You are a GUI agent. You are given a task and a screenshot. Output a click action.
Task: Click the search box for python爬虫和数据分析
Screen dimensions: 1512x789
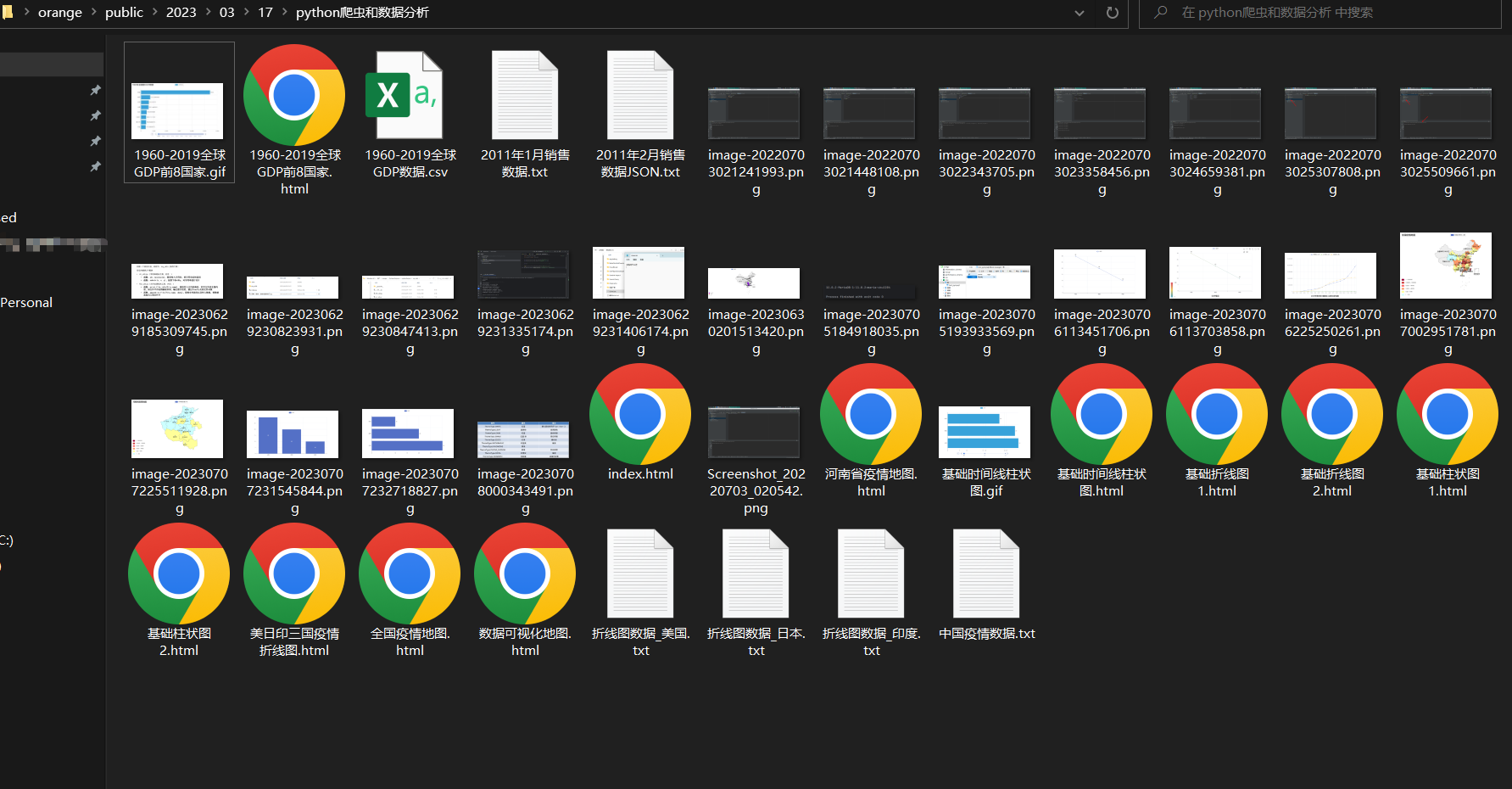tap(1320, 13)
